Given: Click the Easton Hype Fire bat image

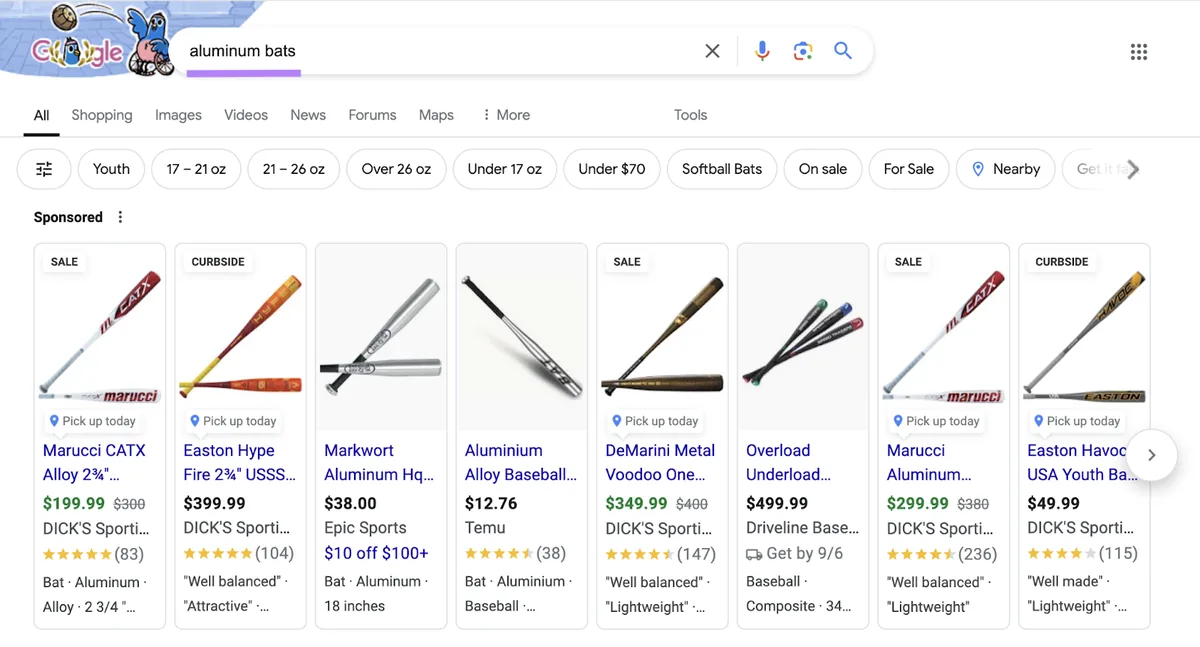Looking at the screenshot, I should (x=240, y=337).
